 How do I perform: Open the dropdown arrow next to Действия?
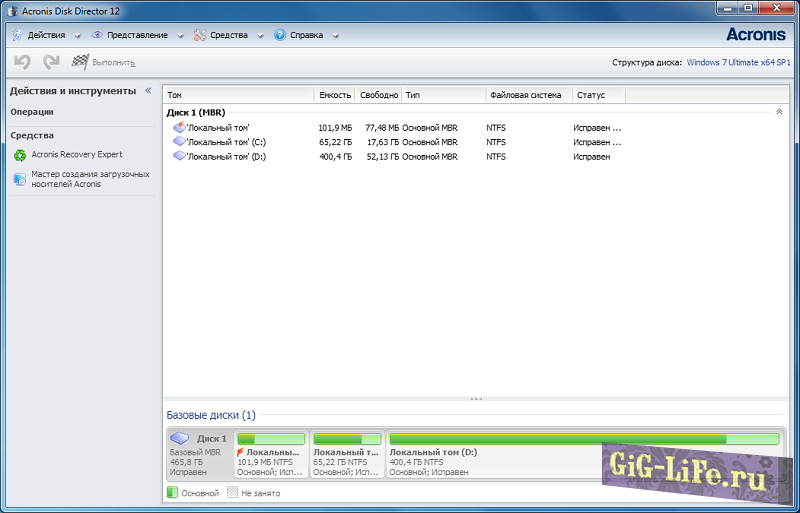pyautogui.click(x=76, y=36)
